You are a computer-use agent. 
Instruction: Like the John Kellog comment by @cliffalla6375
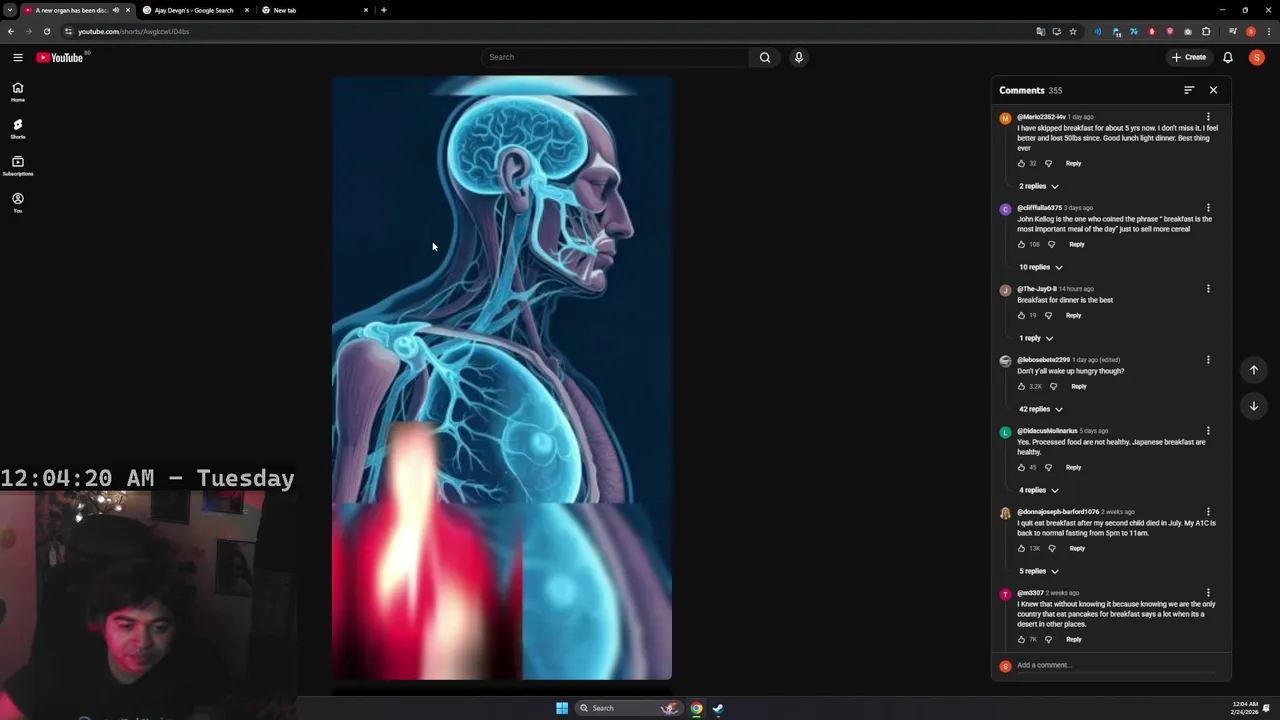coord(1021,244)
